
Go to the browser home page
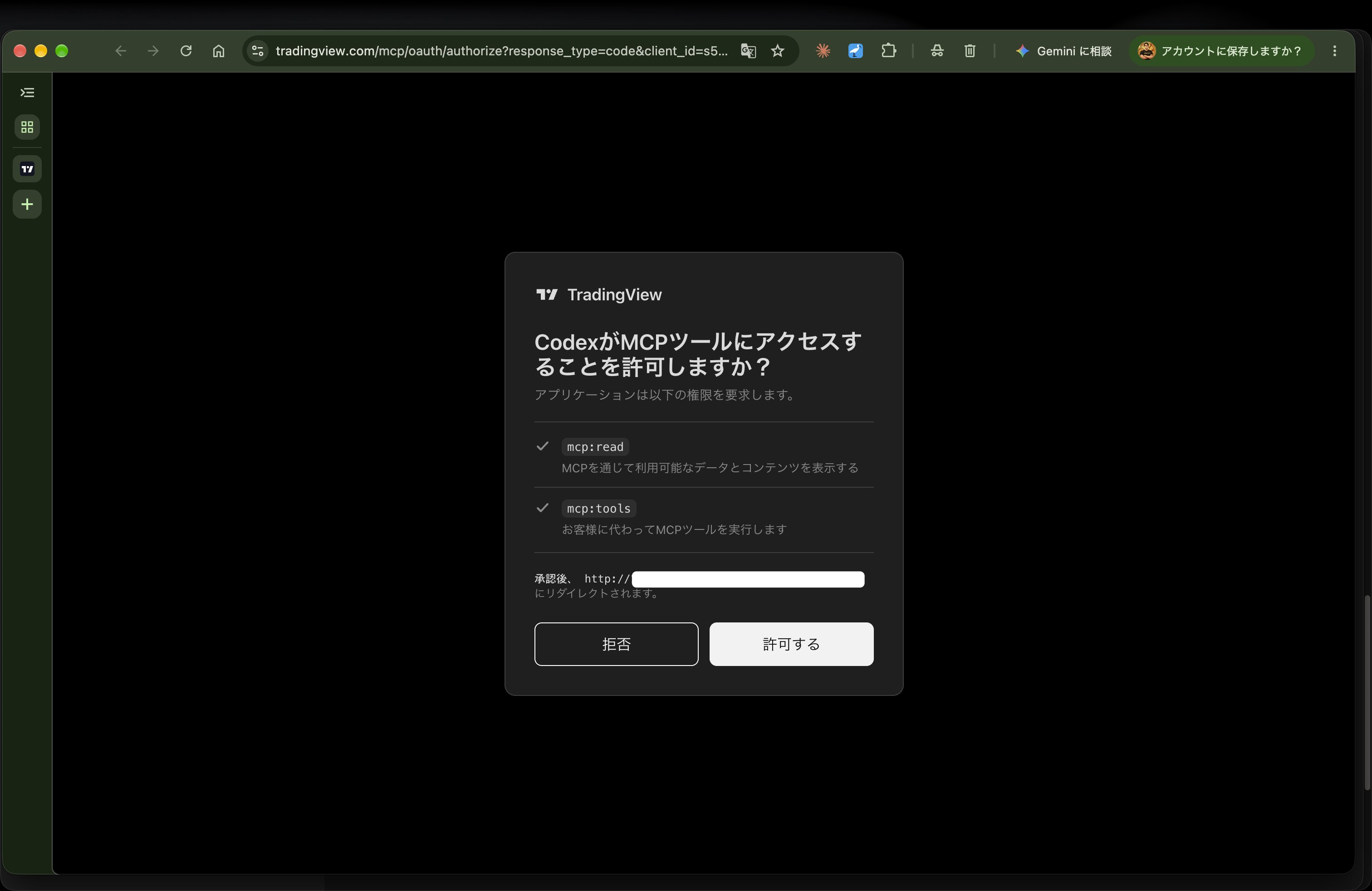219,51
